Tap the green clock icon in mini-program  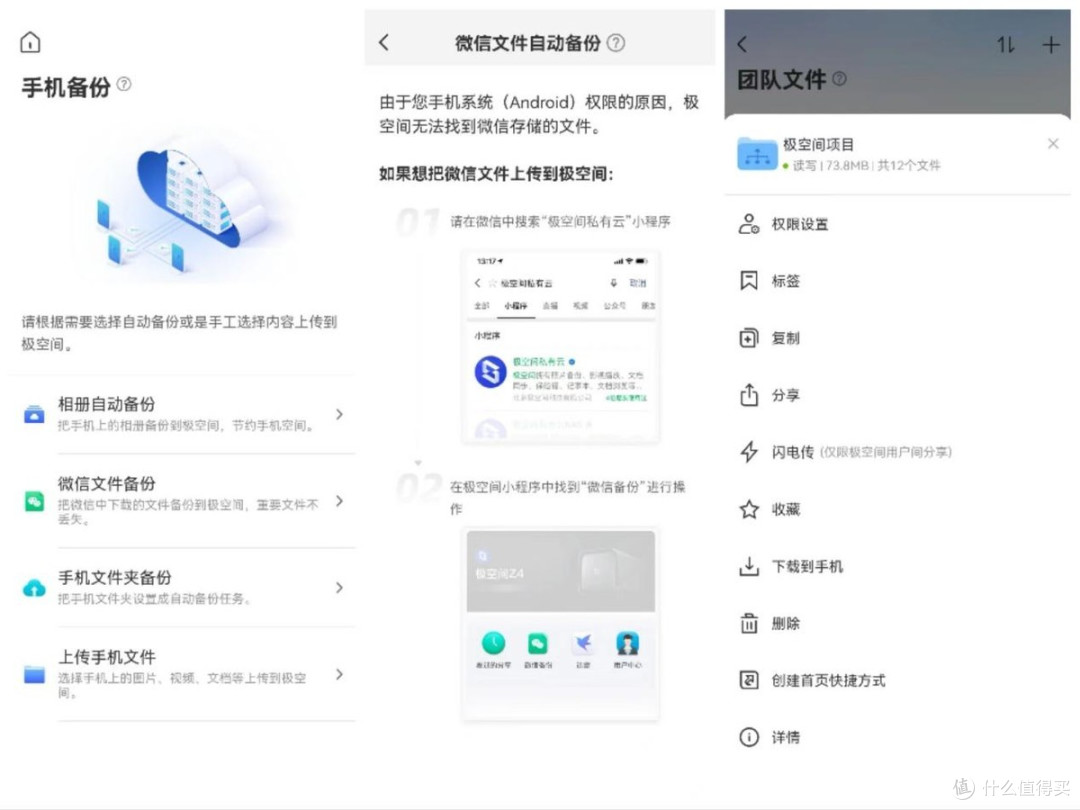pyautogui.click(x=493, y=643)
